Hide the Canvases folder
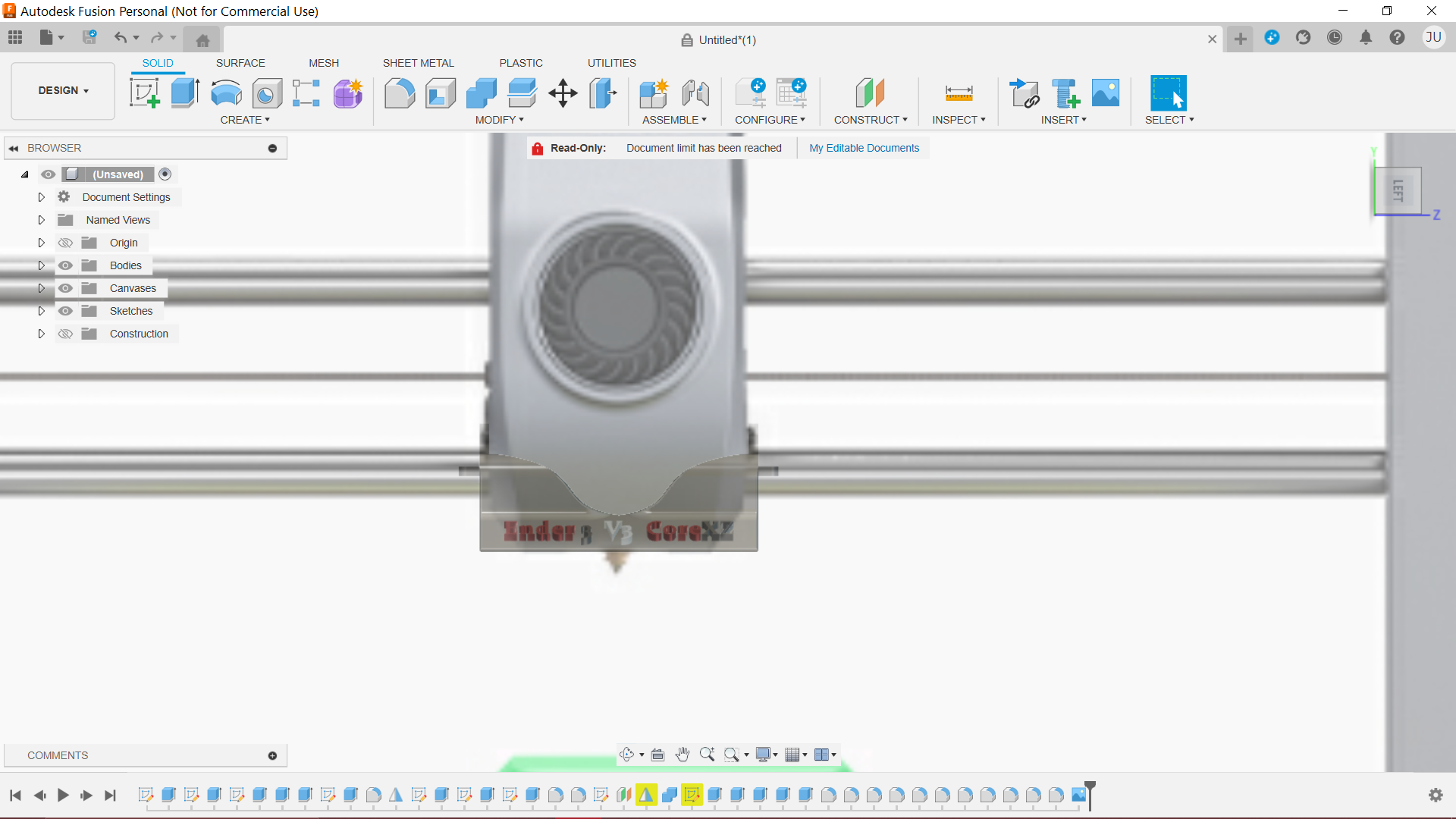This screenshot has width=1456, height=819. click(x=66, y=288)
